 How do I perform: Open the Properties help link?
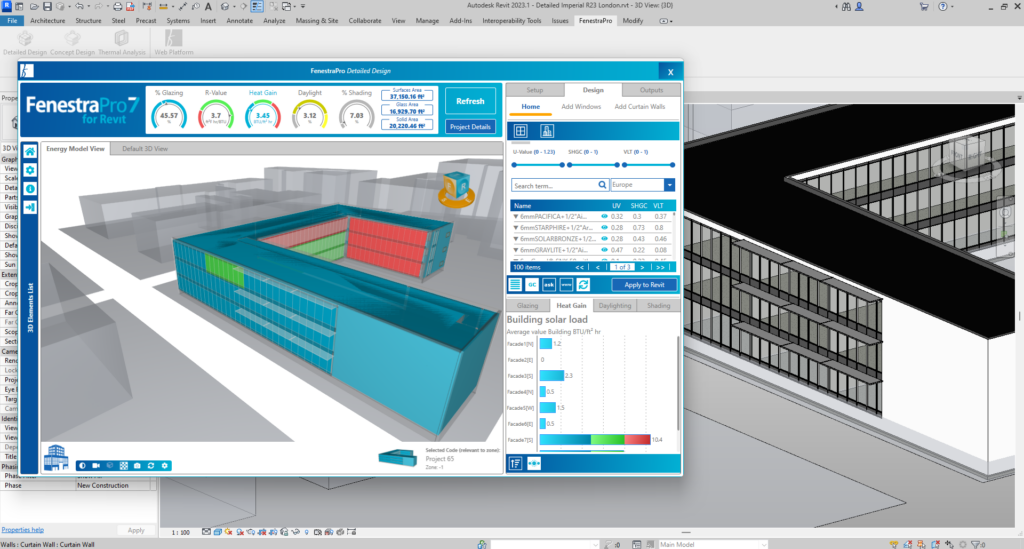click(x=22, y=530)
